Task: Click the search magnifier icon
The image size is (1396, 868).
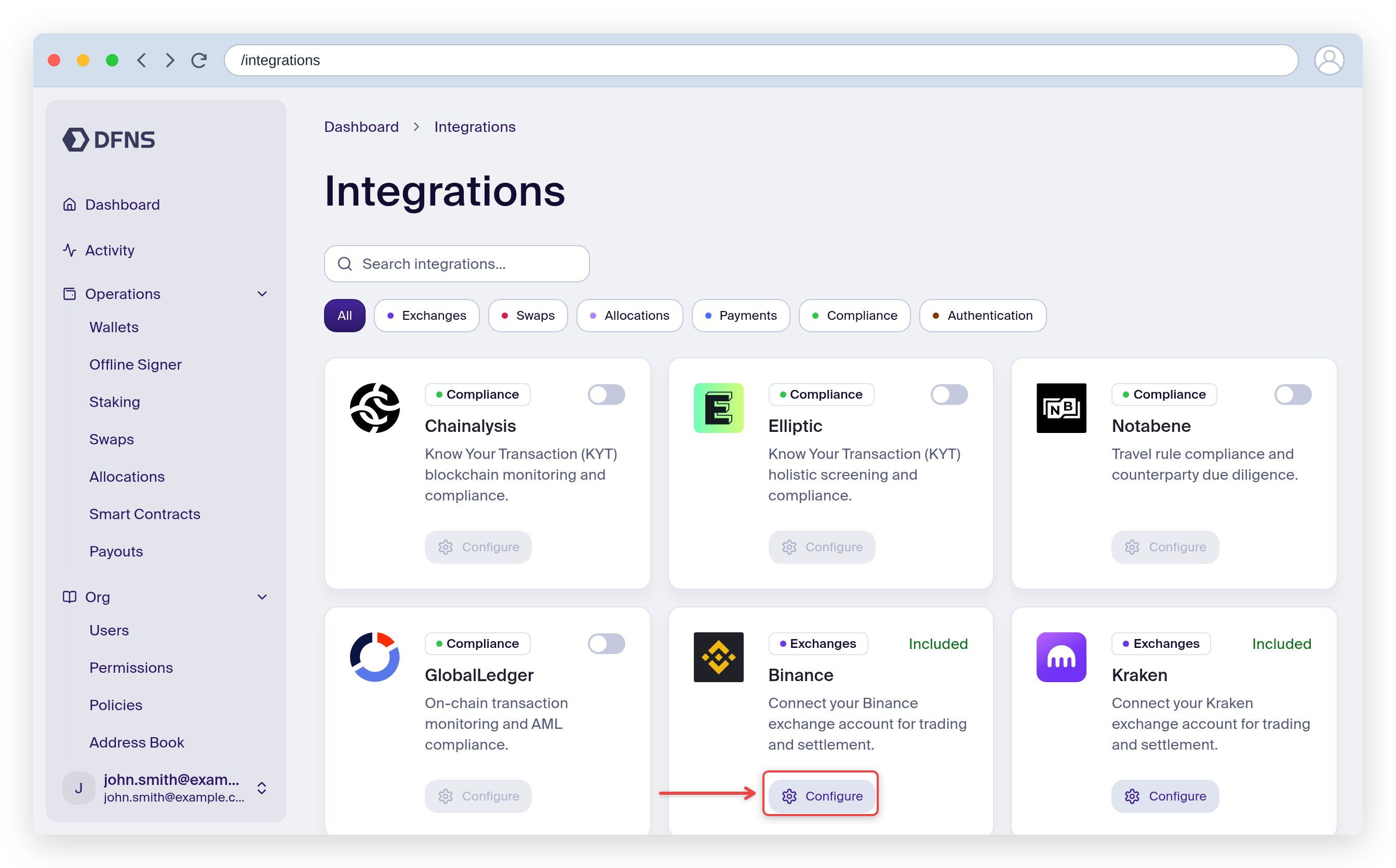Action: [x=344, y=264]
